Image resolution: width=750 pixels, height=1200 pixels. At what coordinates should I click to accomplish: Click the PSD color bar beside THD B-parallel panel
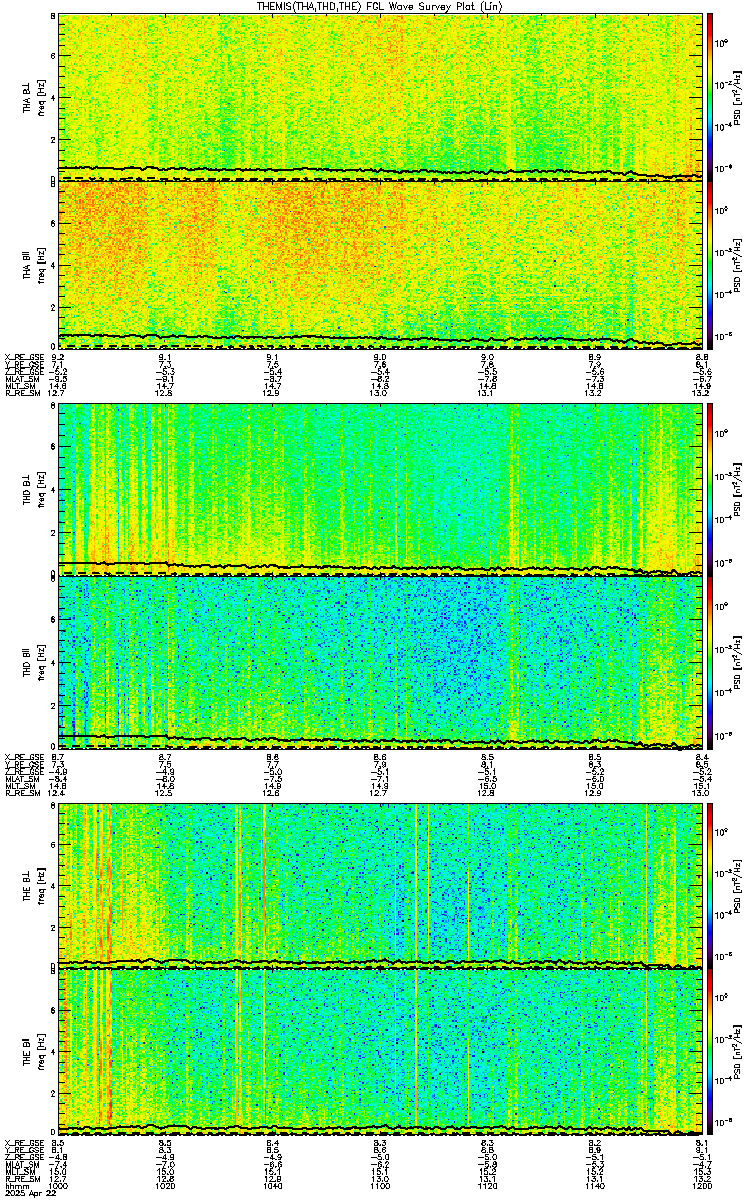(x=709, y=662)
